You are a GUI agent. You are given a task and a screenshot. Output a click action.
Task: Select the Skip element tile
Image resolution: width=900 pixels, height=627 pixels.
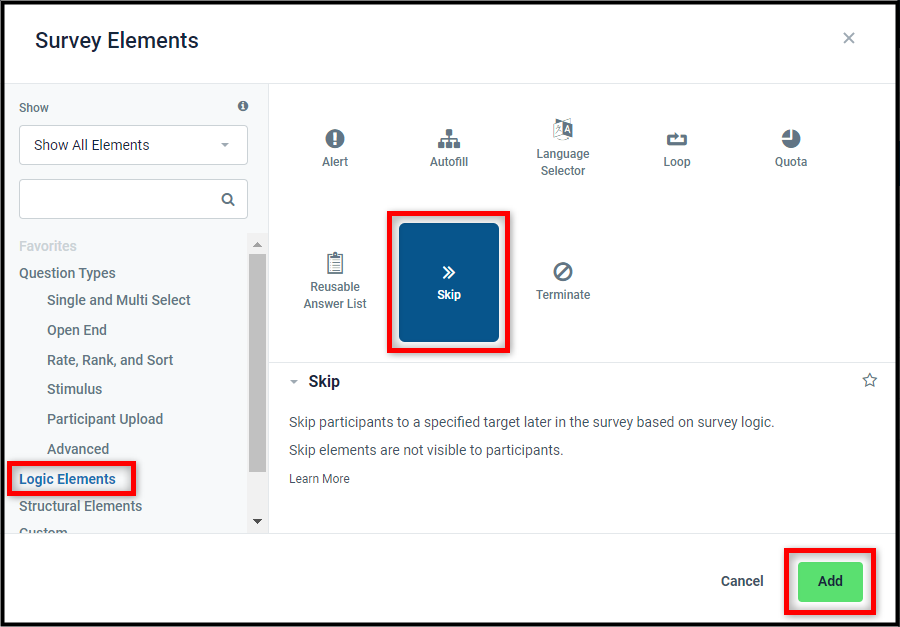[x=449, y=282]
